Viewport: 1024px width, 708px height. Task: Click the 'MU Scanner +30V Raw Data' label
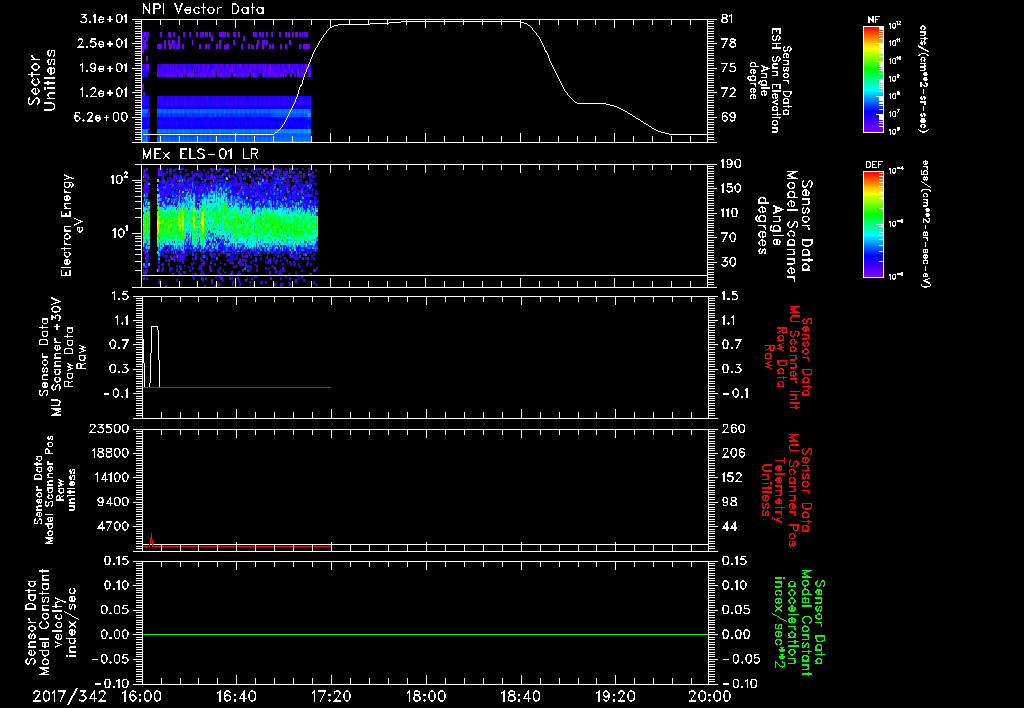(x=62, y=357)
